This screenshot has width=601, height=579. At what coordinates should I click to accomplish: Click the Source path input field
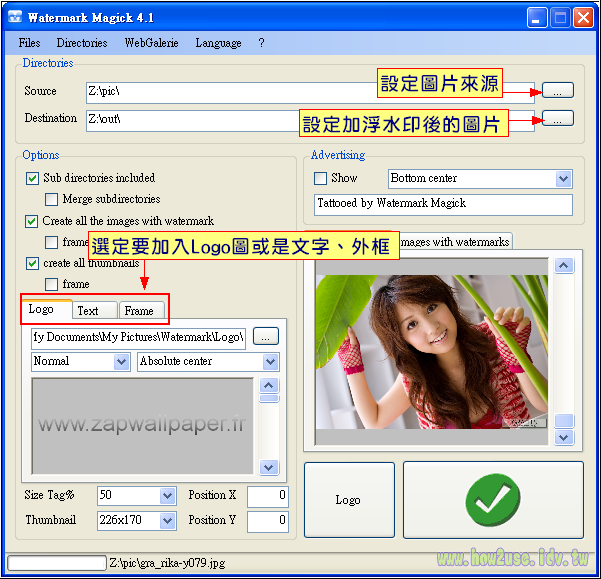point(310,92)
